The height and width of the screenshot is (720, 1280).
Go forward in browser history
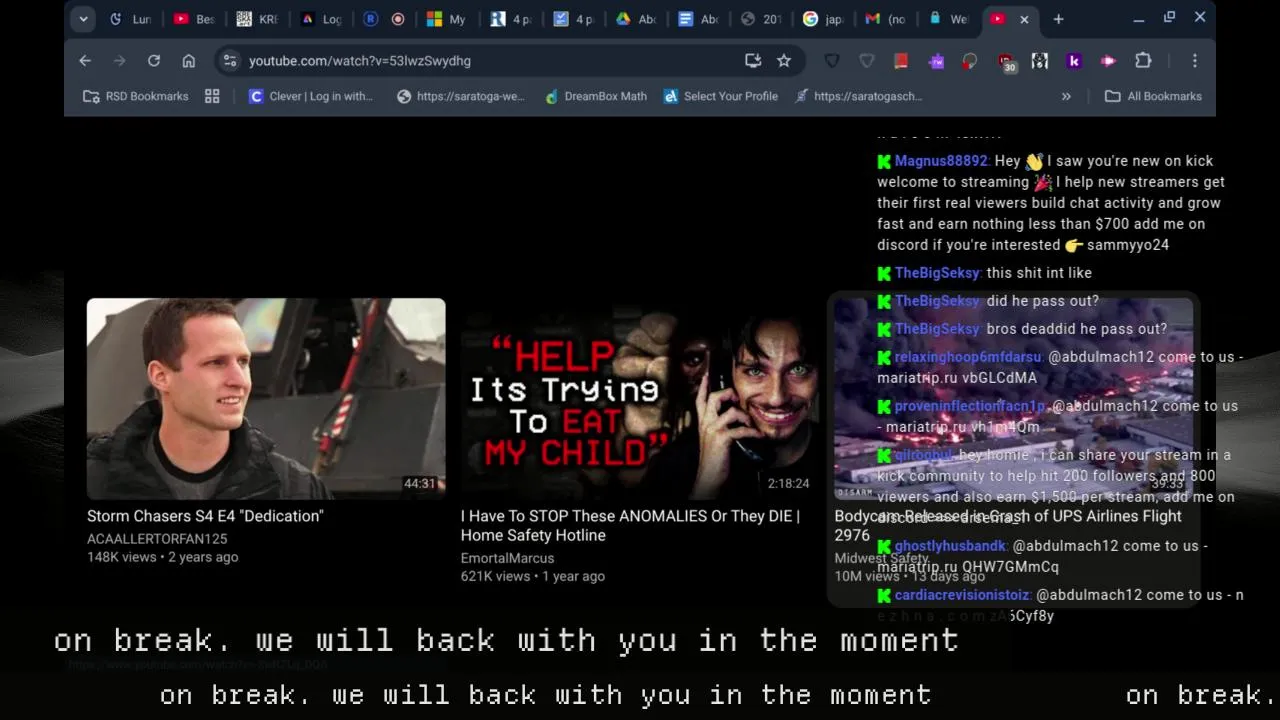119,61
